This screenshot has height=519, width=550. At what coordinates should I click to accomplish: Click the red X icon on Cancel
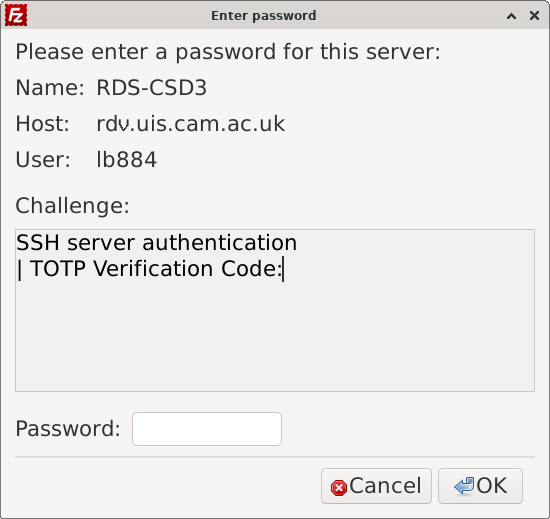point(339,487)
